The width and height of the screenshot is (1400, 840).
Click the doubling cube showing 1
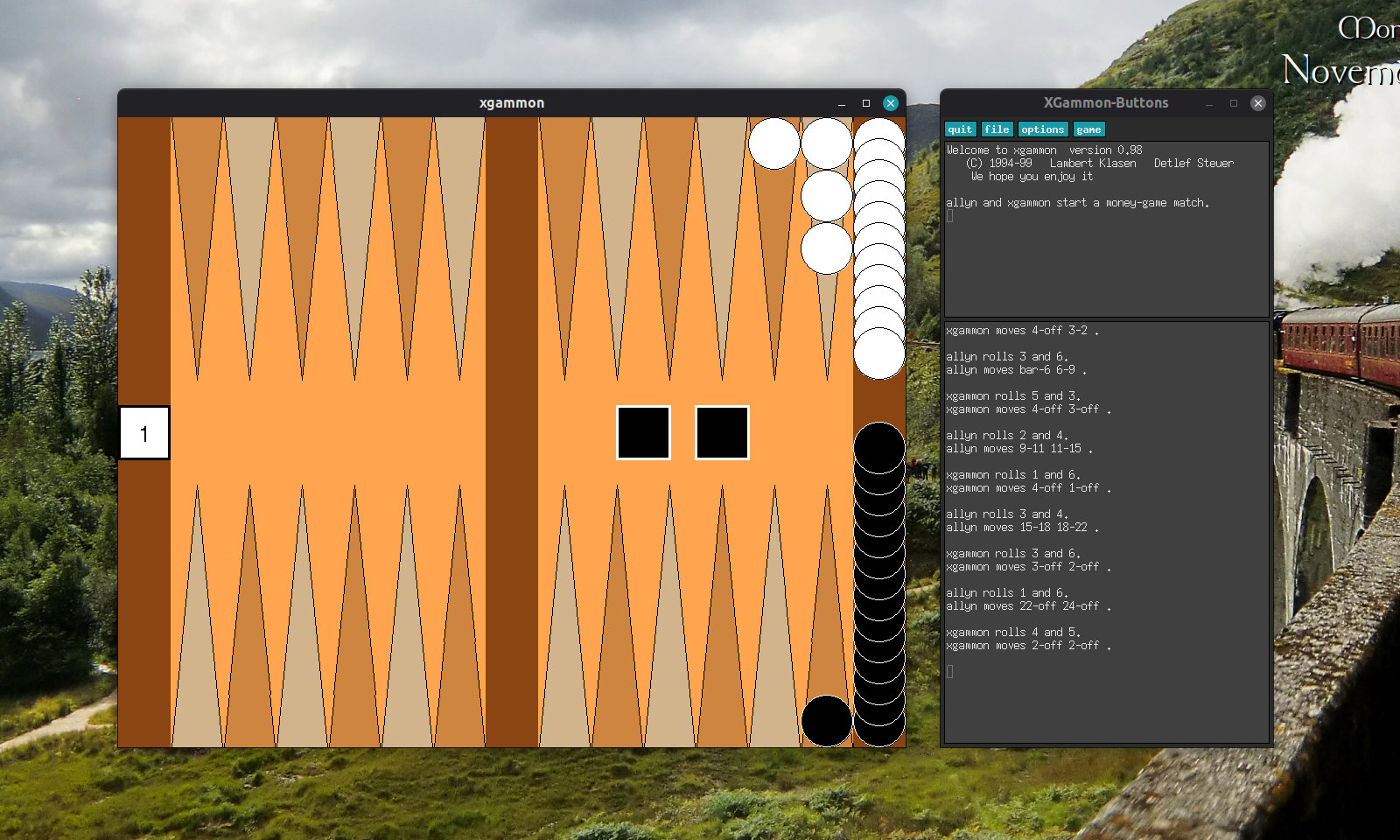click(x=144, y=432)
